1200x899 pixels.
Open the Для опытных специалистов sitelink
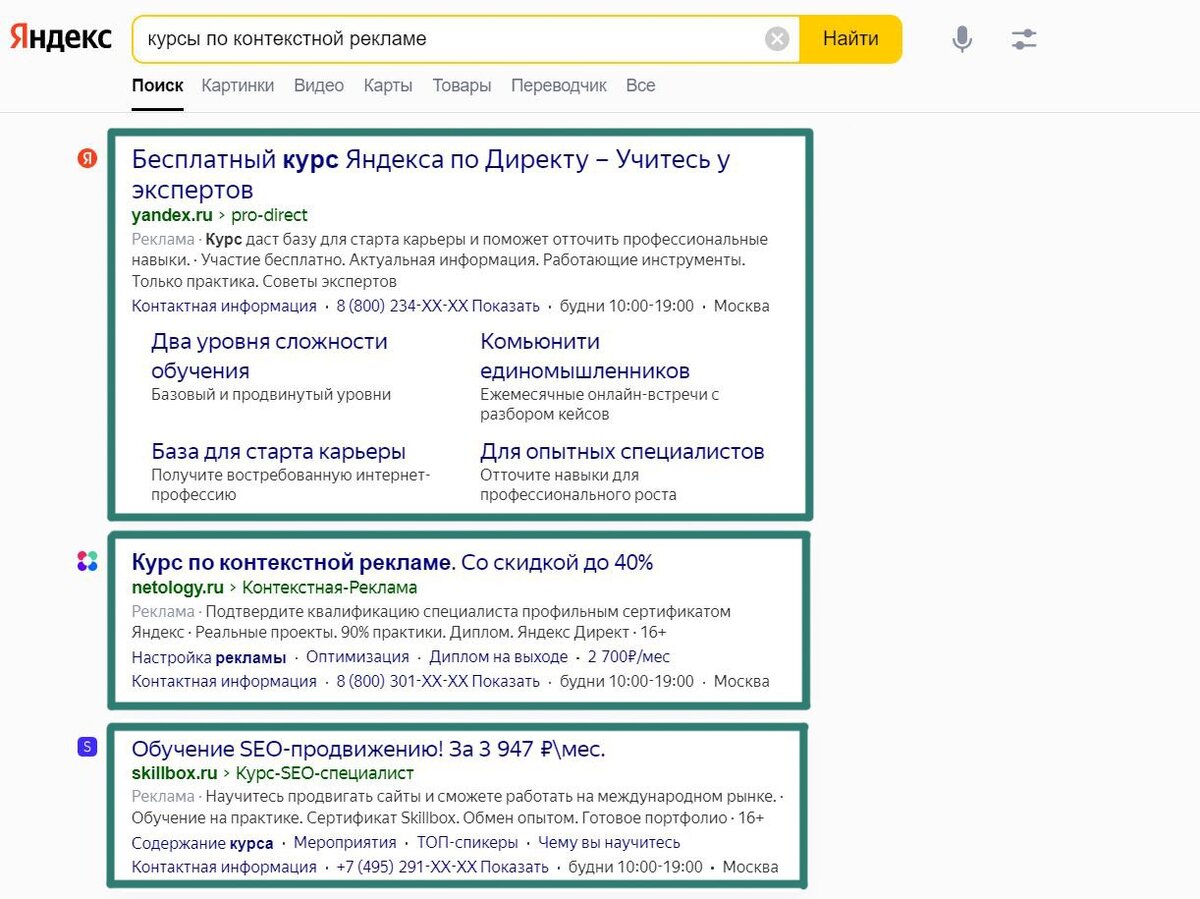click(x=622, y=451)
